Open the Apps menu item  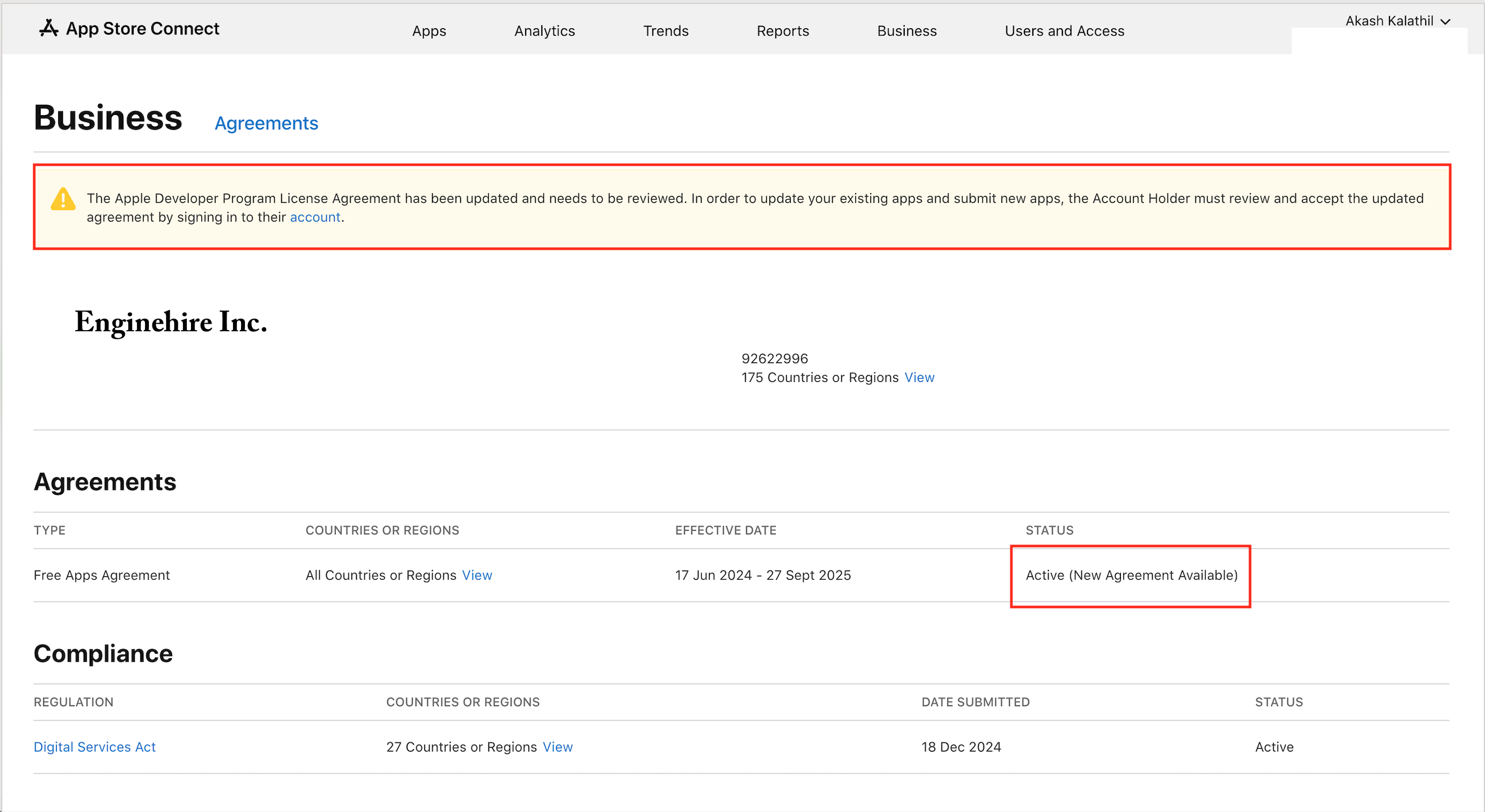(429, 31)
